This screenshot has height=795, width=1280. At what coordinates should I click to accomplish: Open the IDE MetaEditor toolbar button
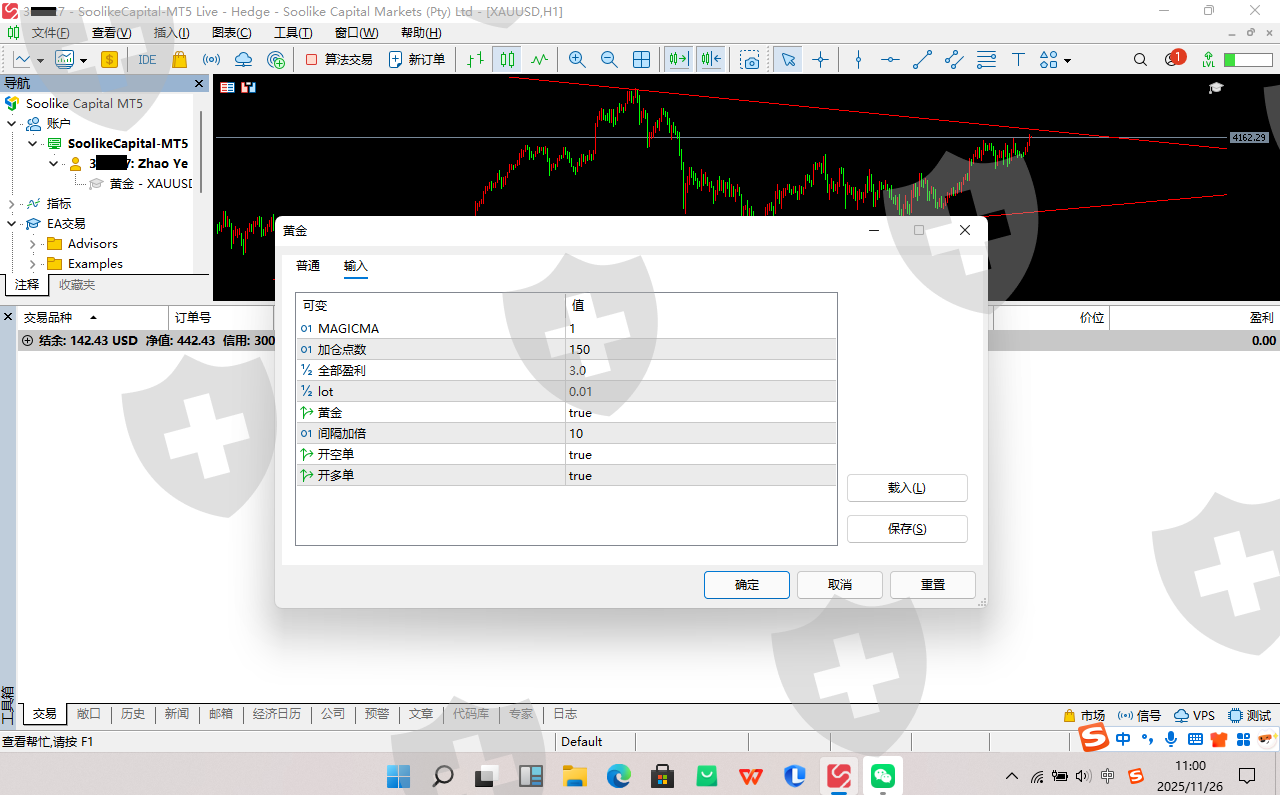click(x=147, y=60)
